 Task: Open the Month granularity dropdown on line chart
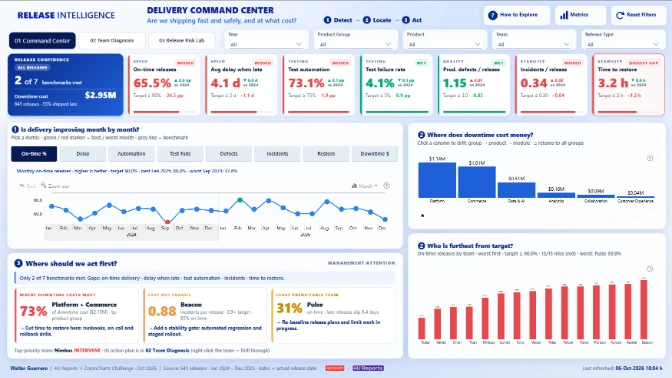(x=364, y=186)
